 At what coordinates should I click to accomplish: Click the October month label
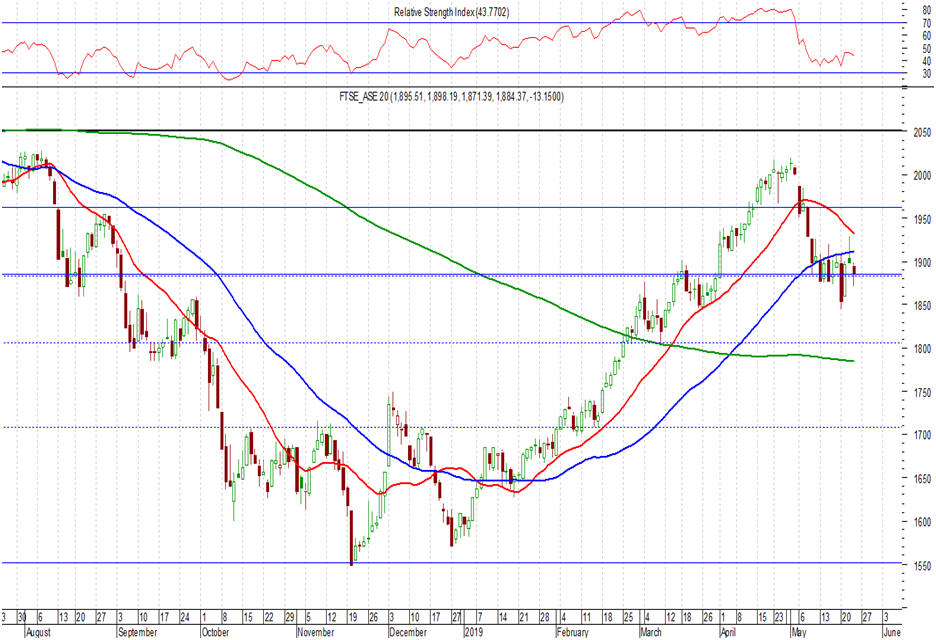pyautogui.click(x=215, y=632)
